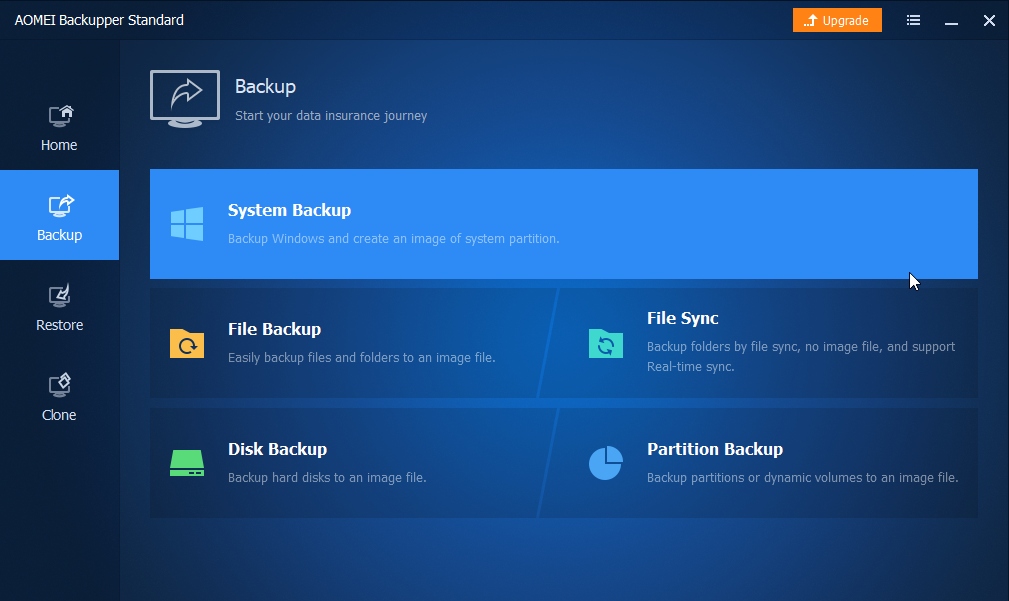
Task: Close the AOMEI Backupper window
Action: (x=990, y=21)
